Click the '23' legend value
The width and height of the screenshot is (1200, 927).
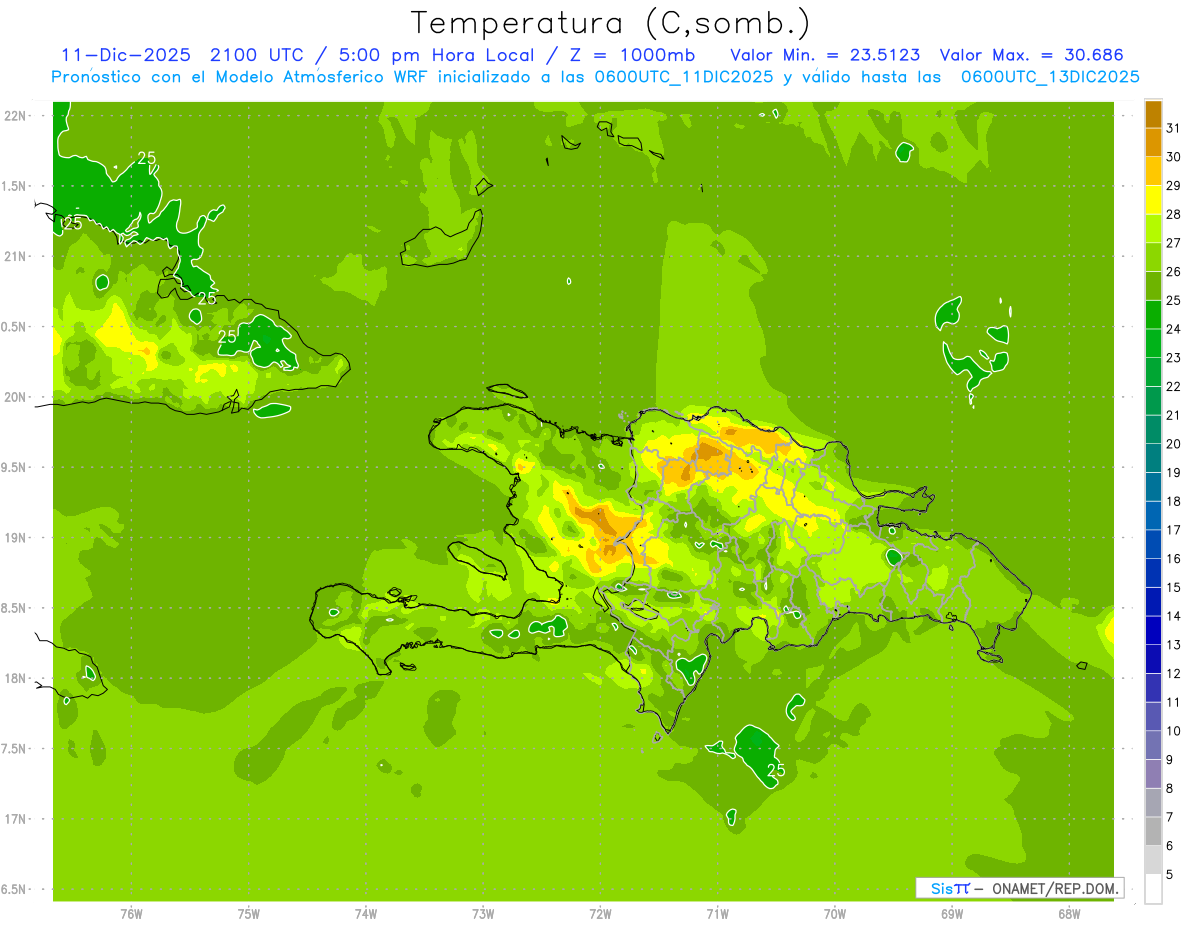click(1174, 358)
